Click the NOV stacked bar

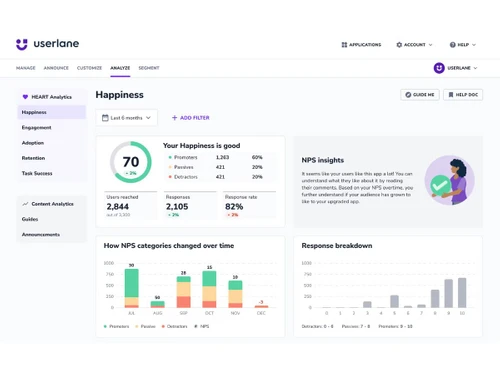(x=235, y=294)
